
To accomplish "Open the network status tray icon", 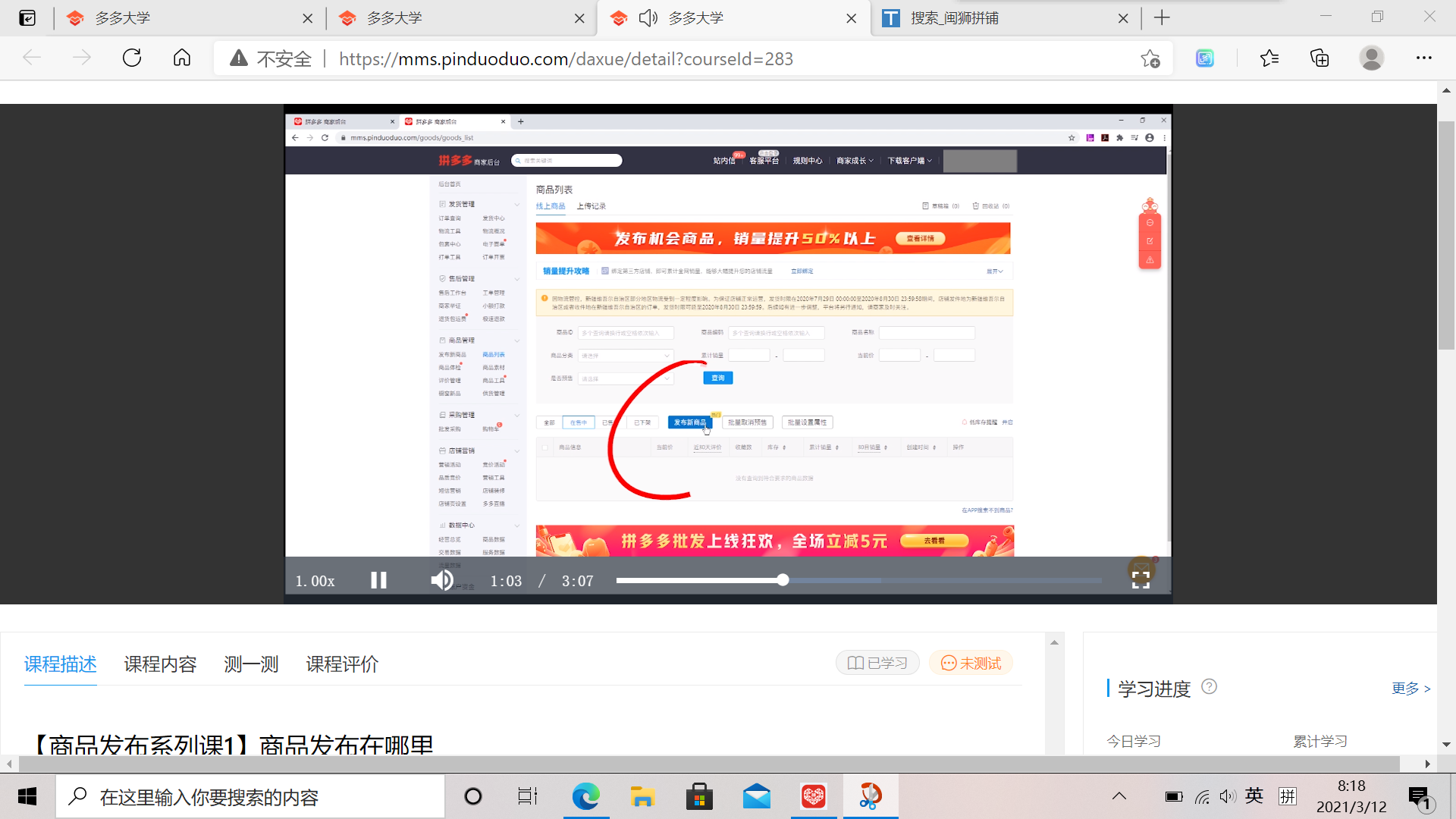I will [x=1202, y=797].
